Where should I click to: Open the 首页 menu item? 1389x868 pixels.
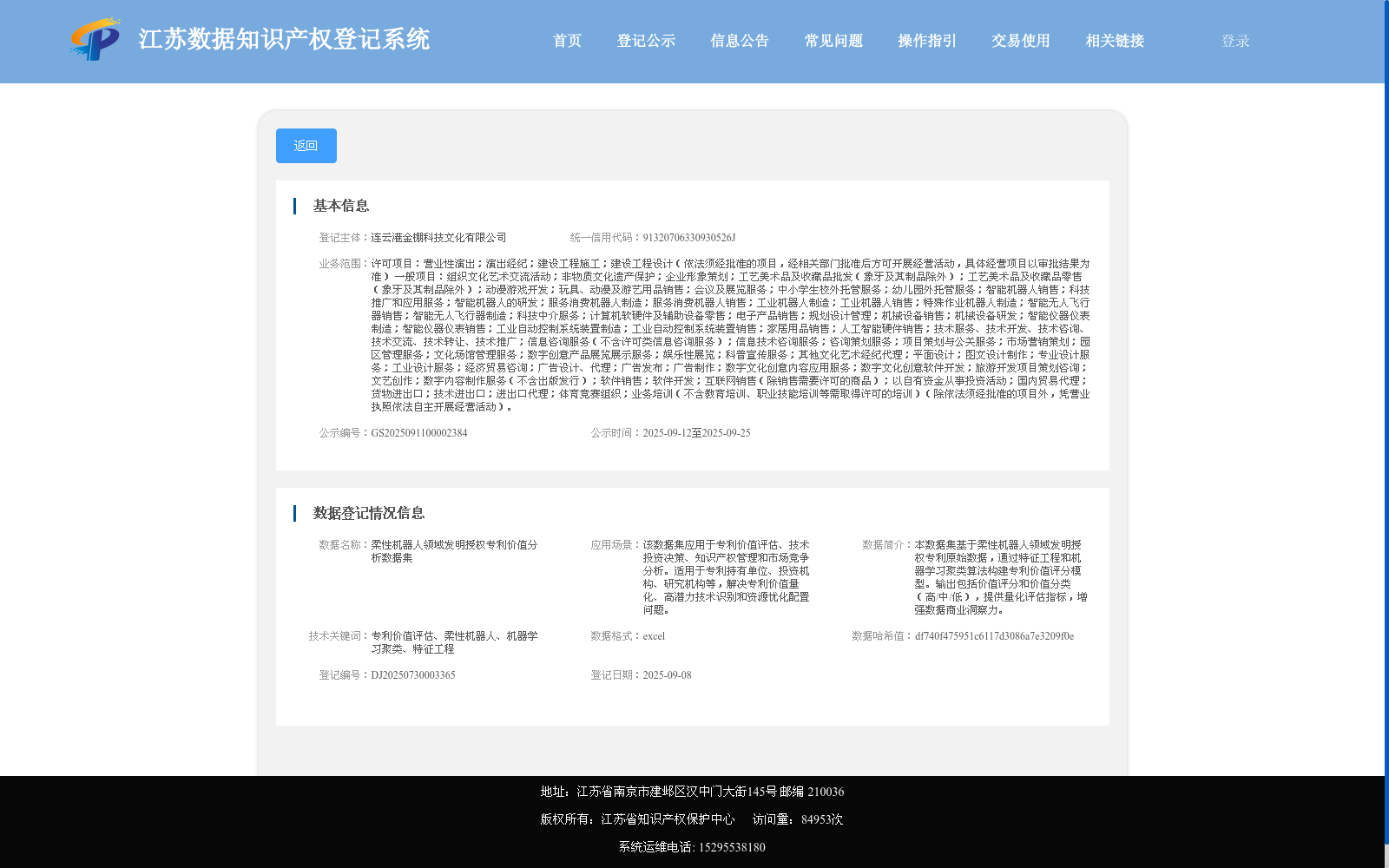point(567,41)
